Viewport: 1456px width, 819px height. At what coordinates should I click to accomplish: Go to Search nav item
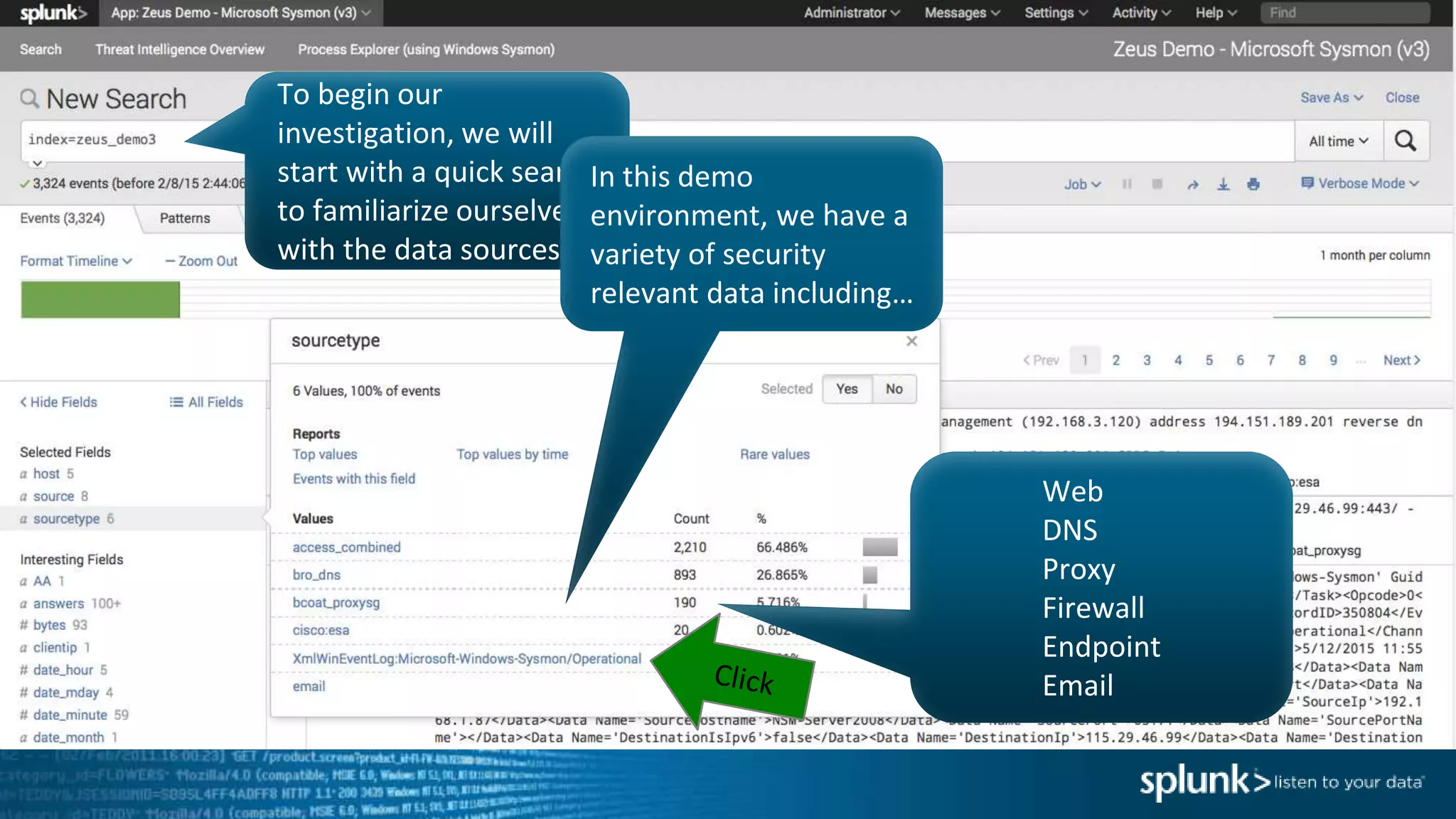[x=41, y=49]
